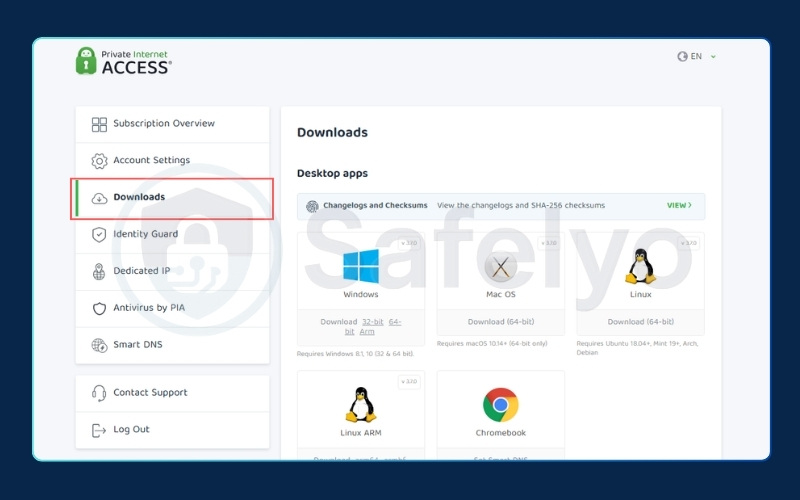Click the fingerprint Changelogs icon
This screenshot has width=800, height=500.
(x=312, y=206)
